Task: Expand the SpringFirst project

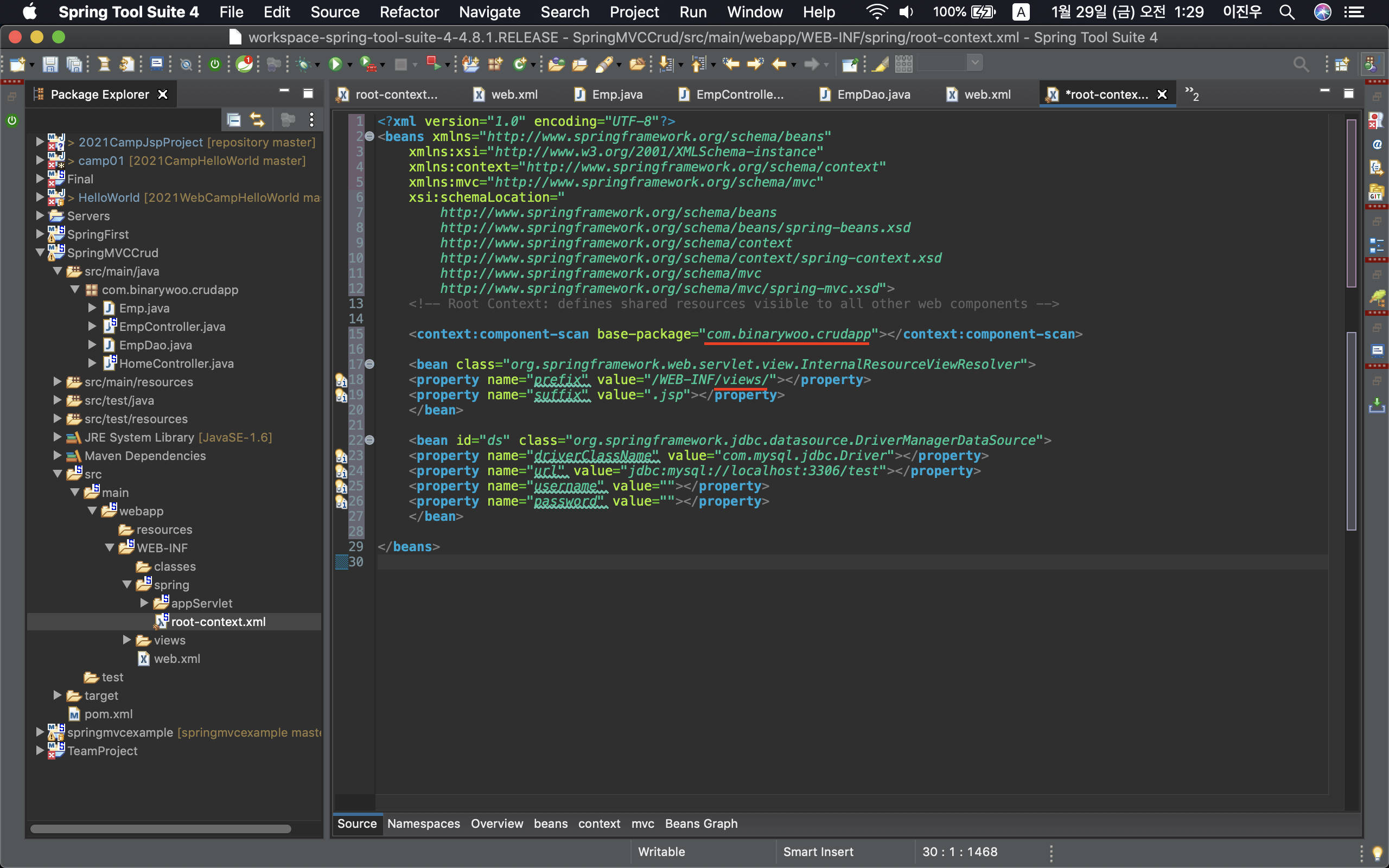Action: 40,234
